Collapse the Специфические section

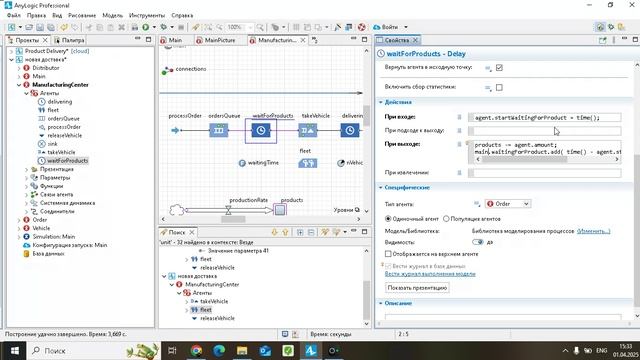click(x=380, y=187)
